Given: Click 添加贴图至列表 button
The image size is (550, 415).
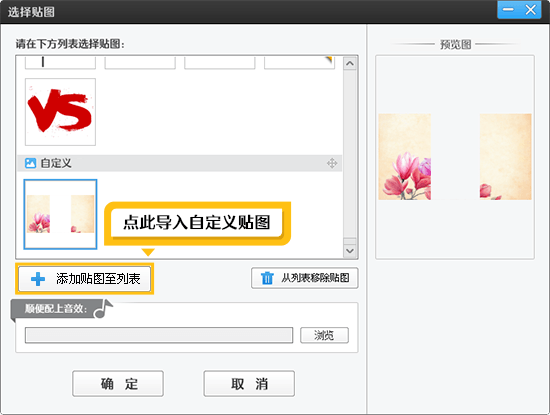Looking at the screenshot, I should point(85,279).
